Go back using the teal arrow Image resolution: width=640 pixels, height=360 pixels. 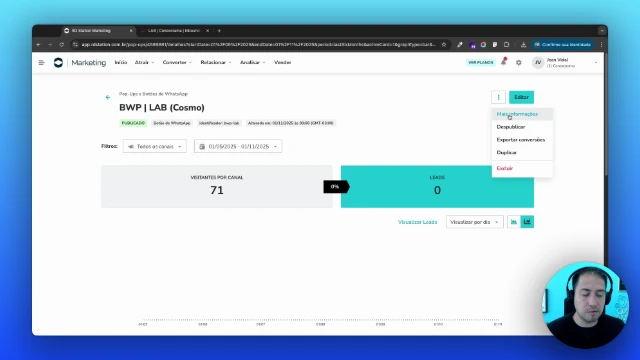coord(108,97)
